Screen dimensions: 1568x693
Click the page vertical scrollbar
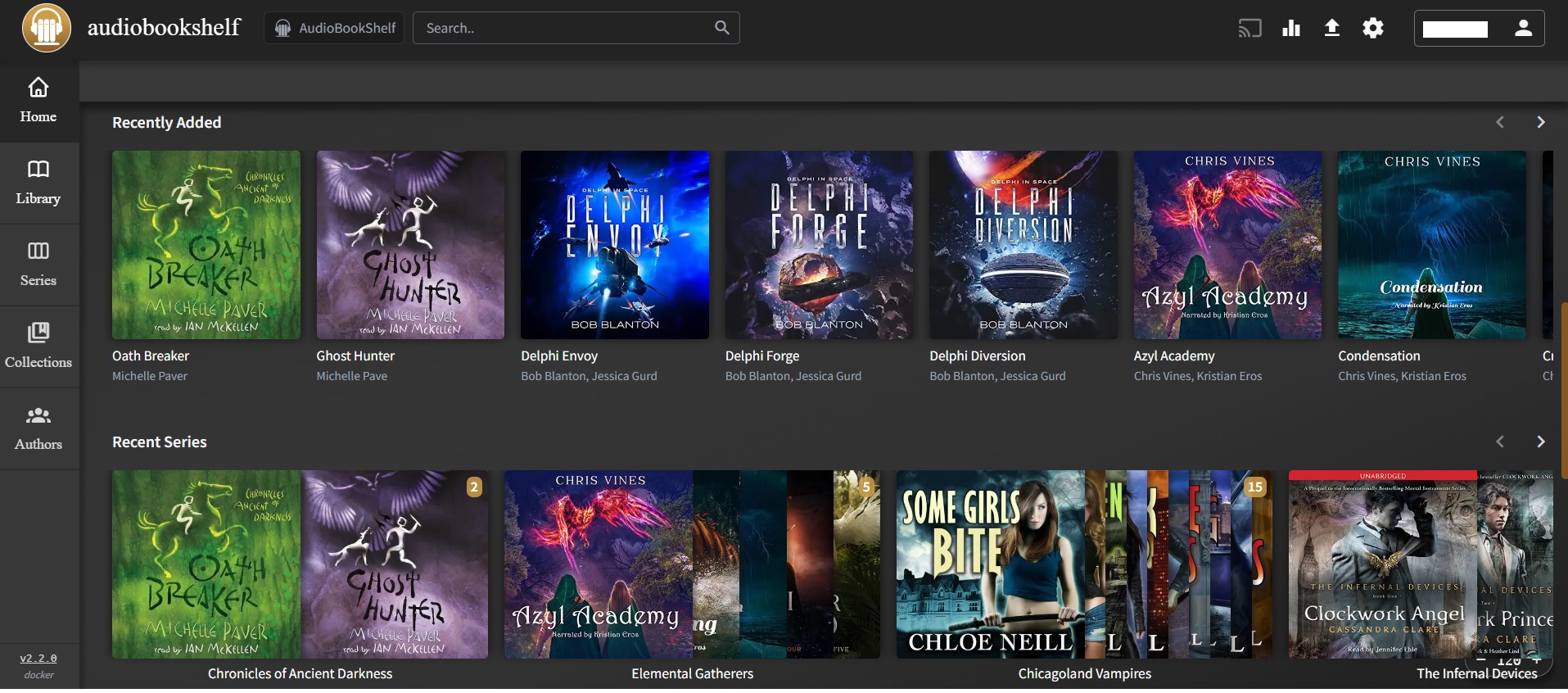(x=1564, y=390)
